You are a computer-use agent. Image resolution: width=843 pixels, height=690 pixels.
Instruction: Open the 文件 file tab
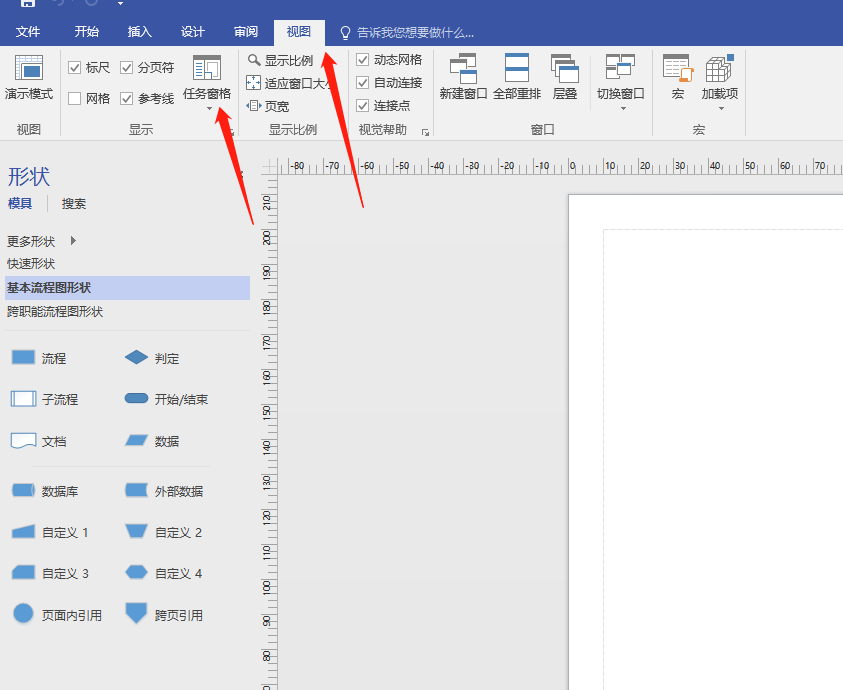click(28, 32)
